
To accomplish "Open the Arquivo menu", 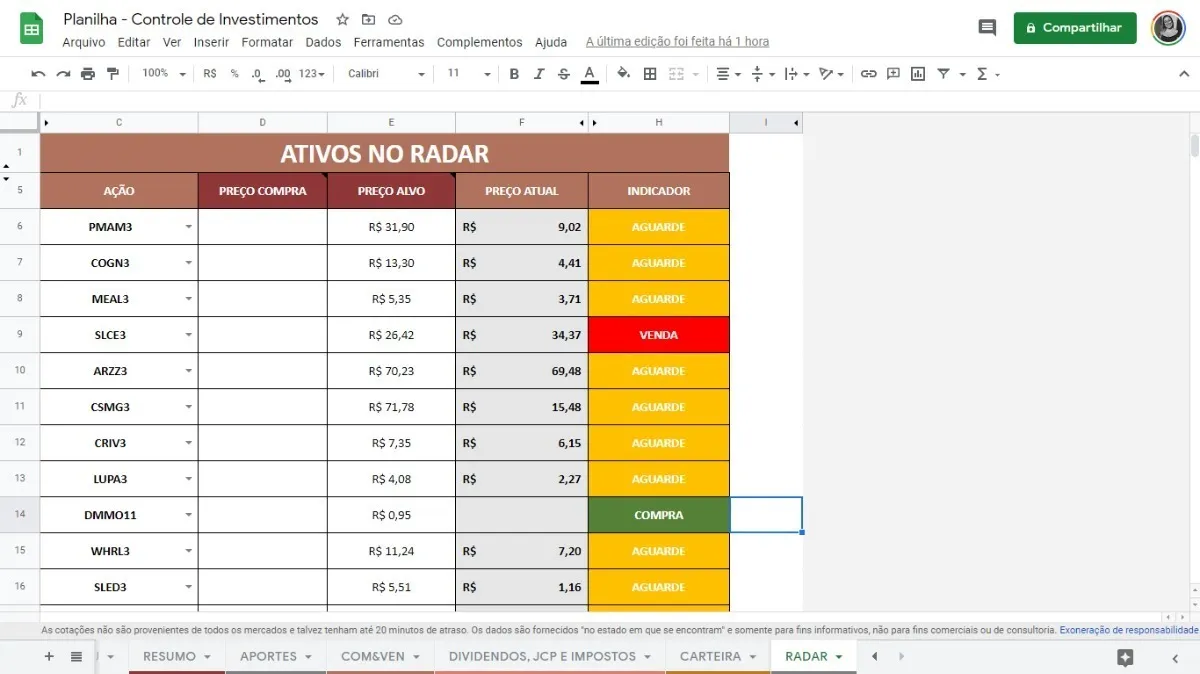I will click(x=83, y=42).
